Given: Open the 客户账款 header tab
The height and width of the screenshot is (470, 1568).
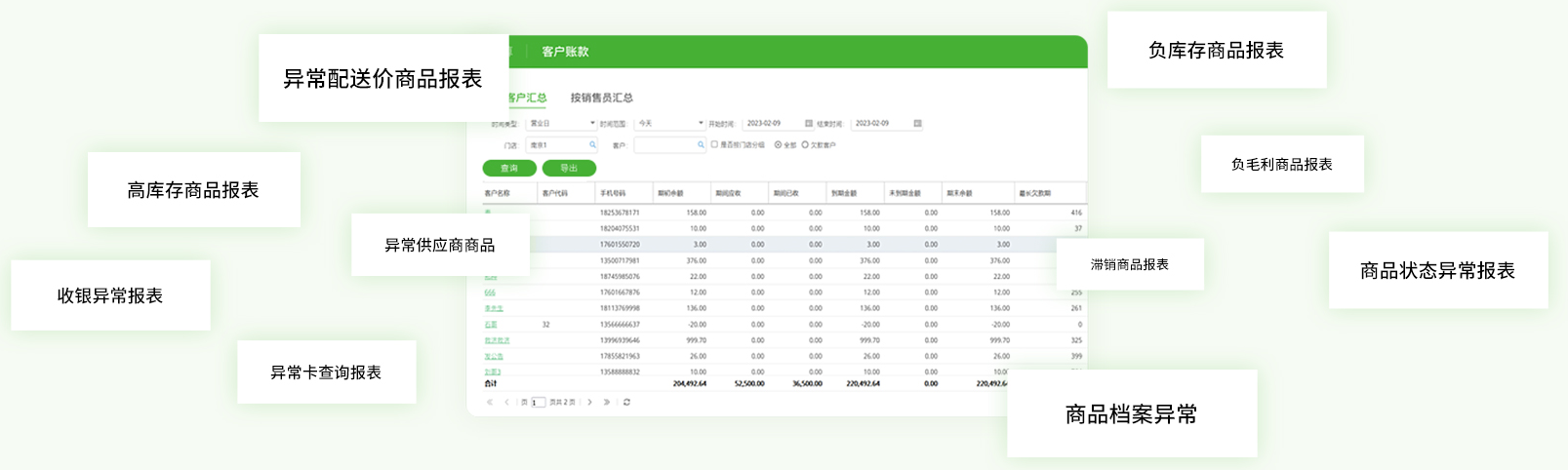Looking at the screenshot, I should point(565,52).
